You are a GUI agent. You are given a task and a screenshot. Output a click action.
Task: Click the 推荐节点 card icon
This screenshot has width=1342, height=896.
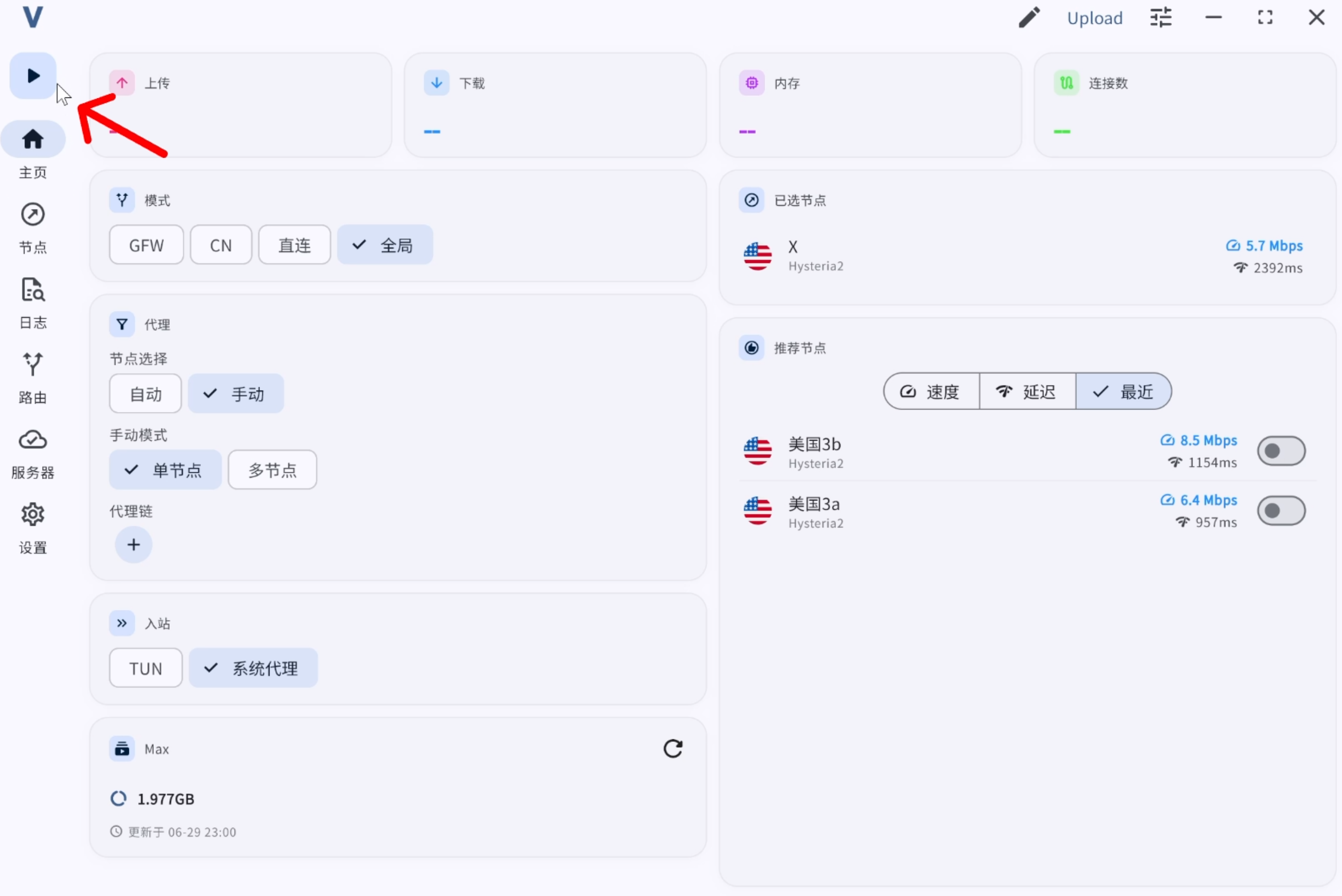pyautogui.click(x=752, y=347)
